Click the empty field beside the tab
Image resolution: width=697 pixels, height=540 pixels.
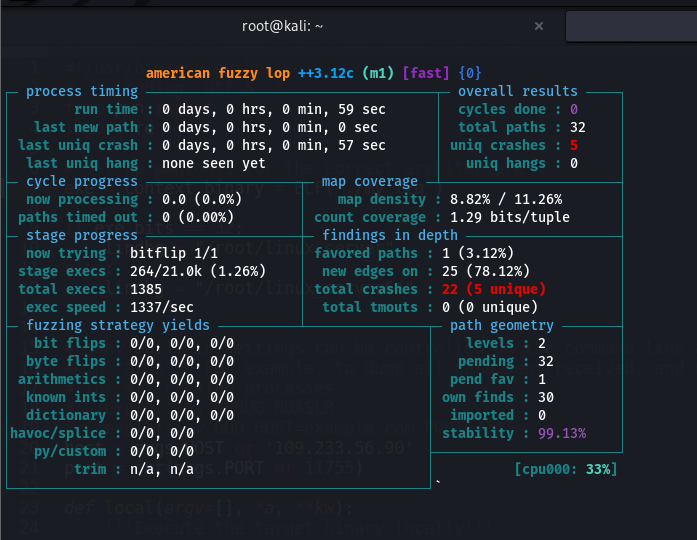631,26
